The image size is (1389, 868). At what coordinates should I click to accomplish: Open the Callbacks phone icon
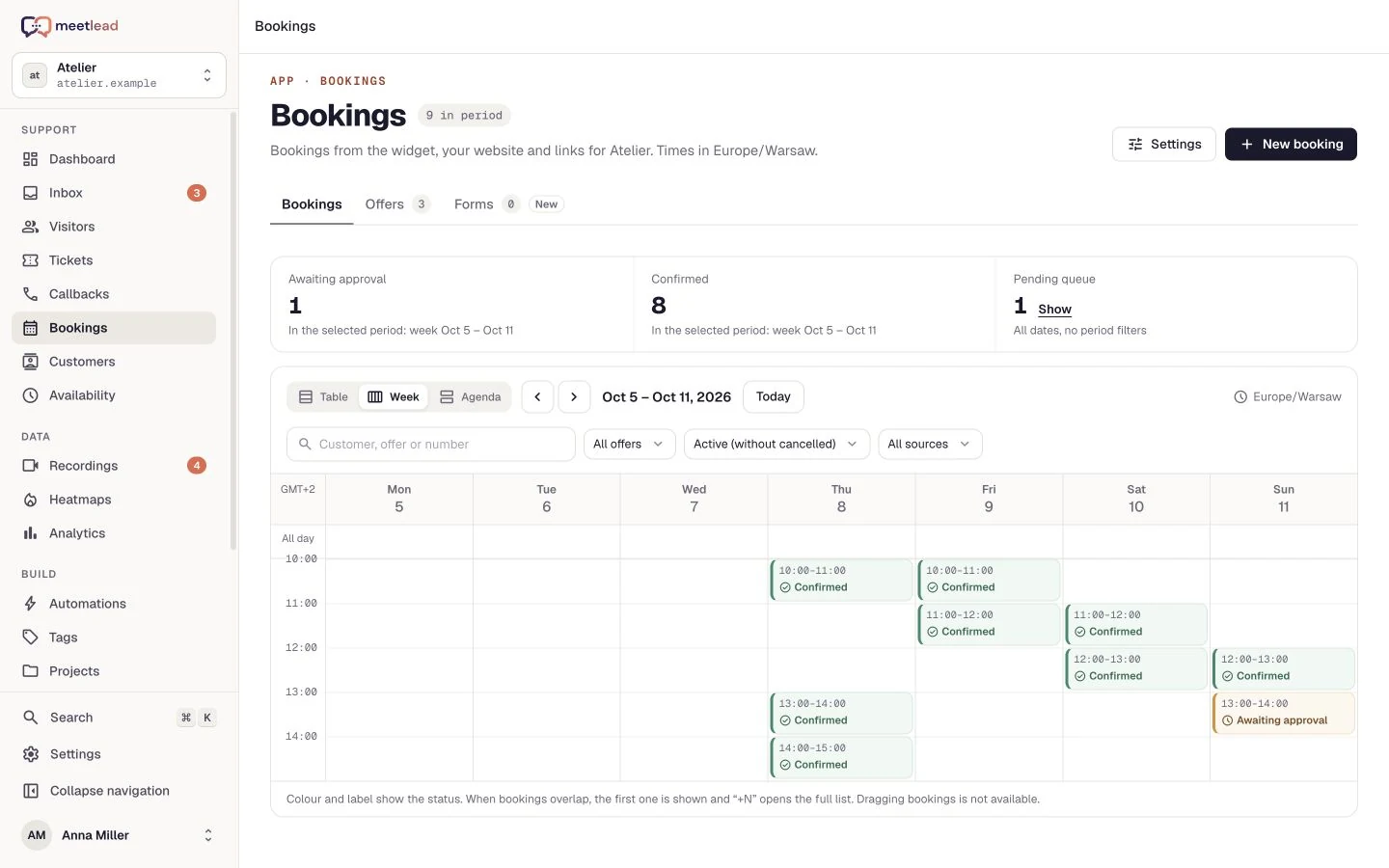click(31, 294)
